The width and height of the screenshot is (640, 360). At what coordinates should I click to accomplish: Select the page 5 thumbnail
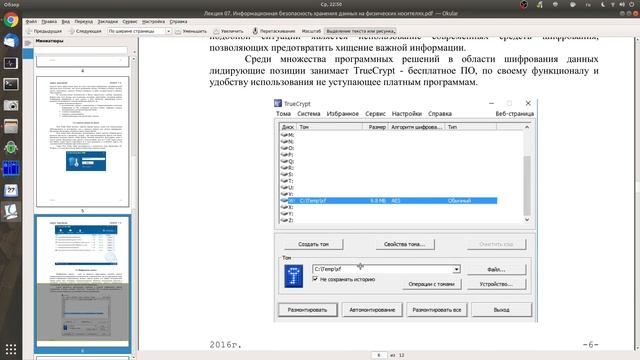point(82,141)
